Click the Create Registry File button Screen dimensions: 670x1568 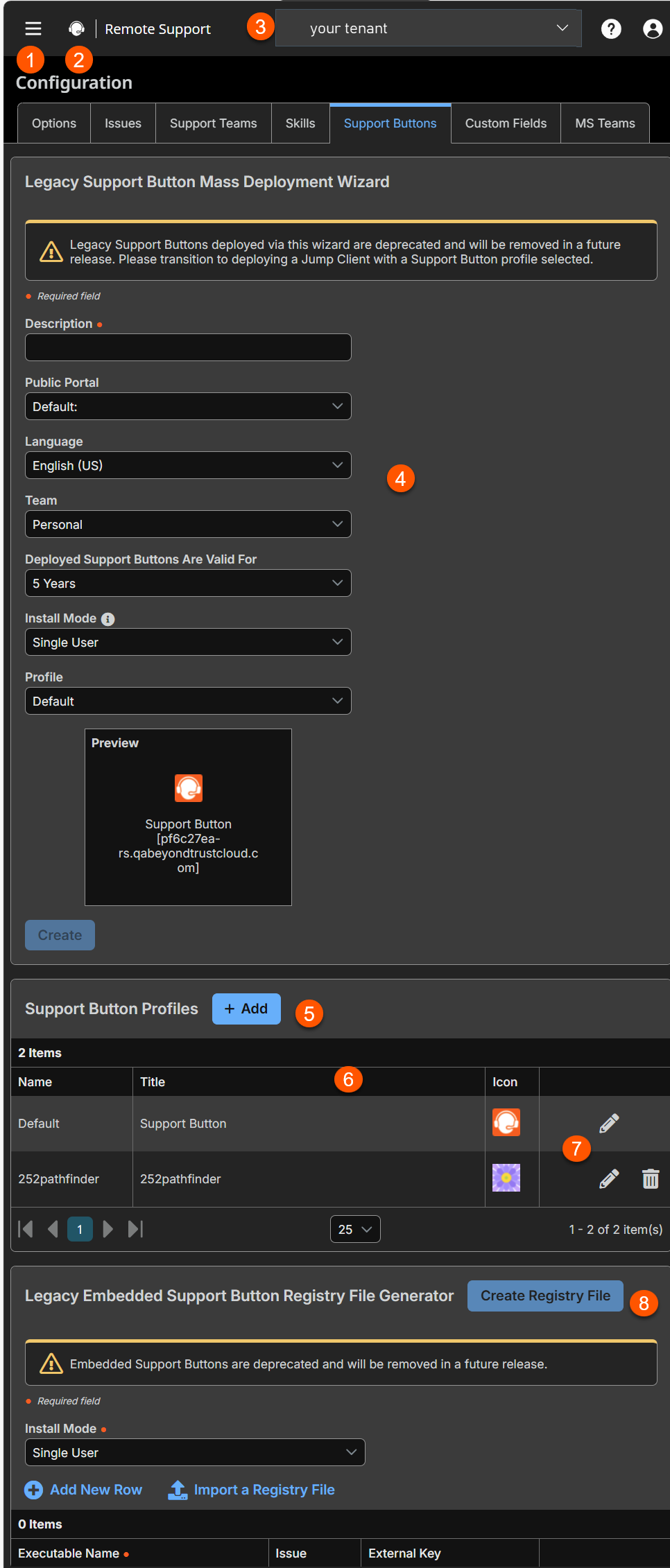545,1296
